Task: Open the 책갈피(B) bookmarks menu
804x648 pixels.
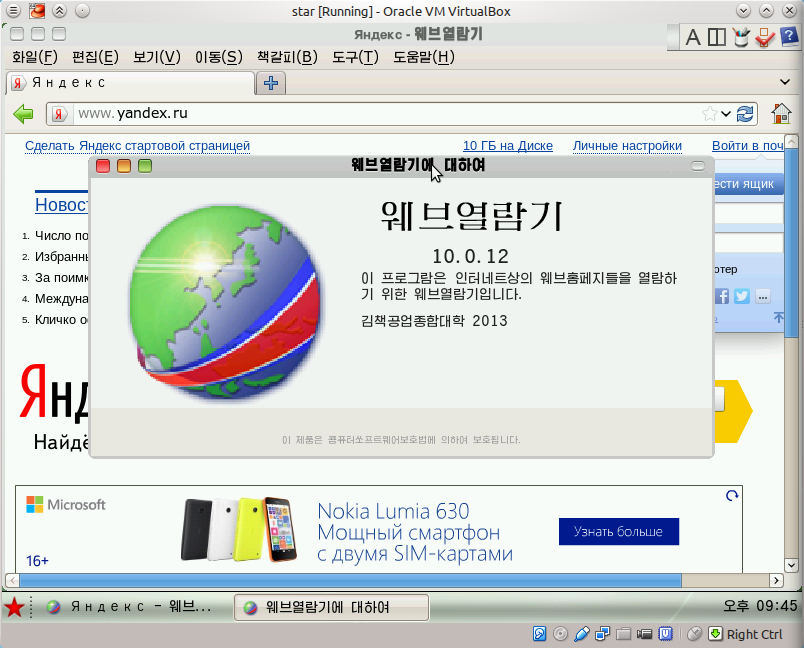Action: click(x=287, y=57)
